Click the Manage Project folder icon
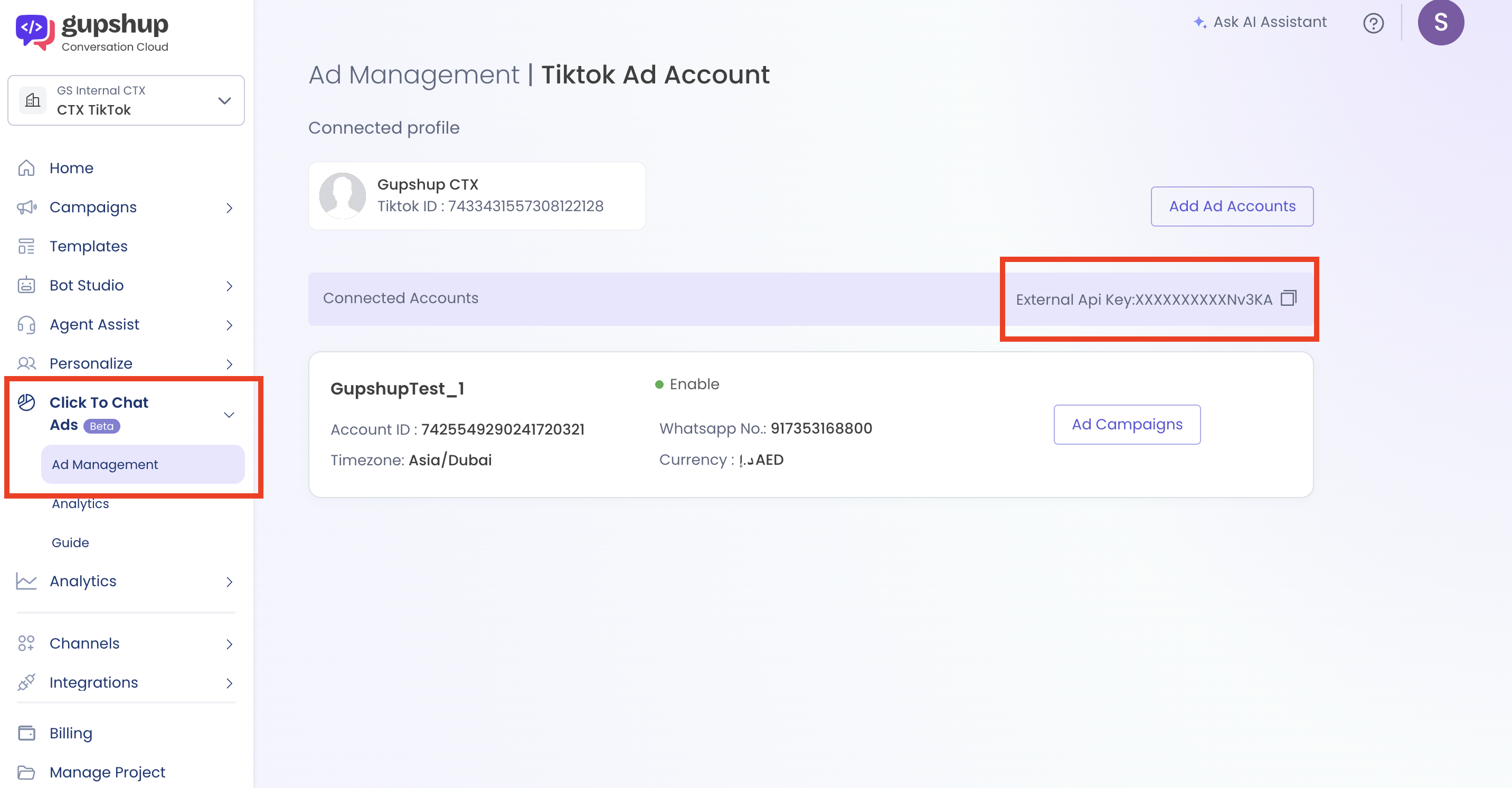Viewport: 1512px width, 788px height. coord(26,772)
